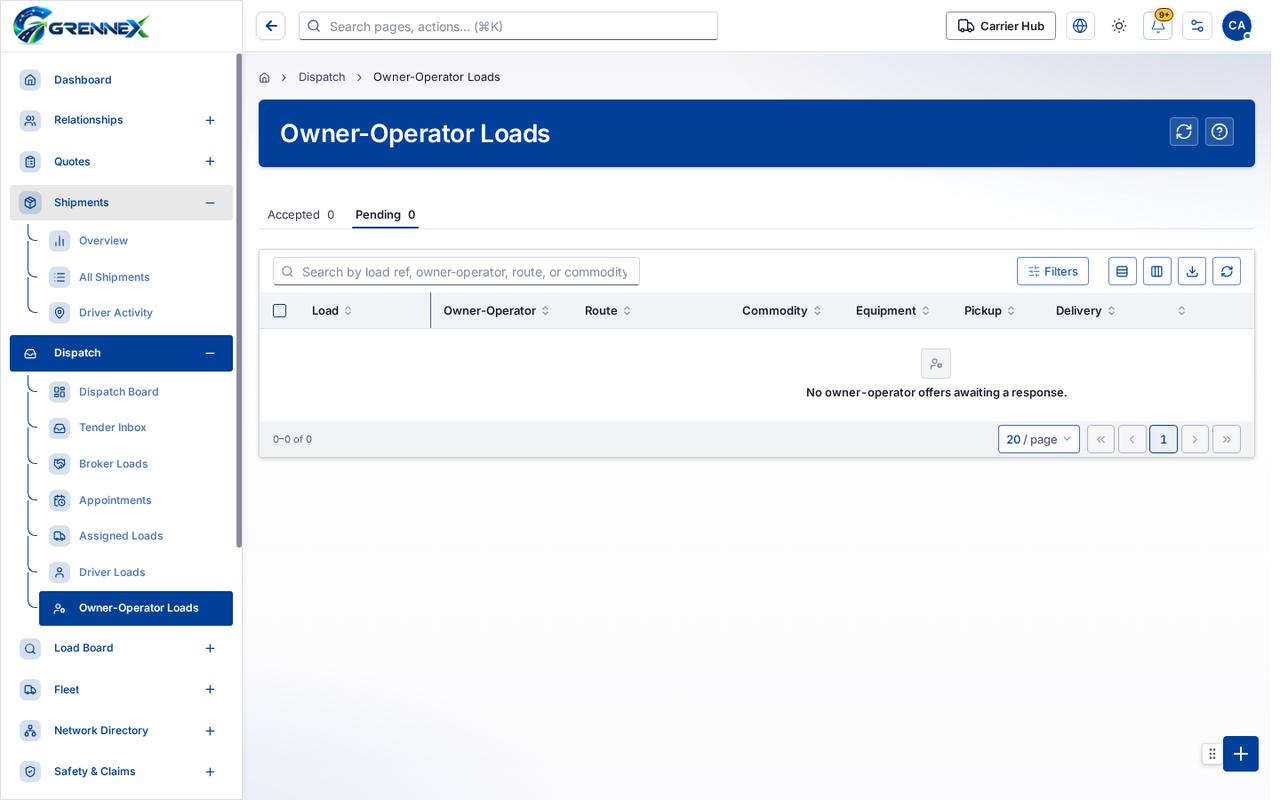Image resolution: width=1280 pixels, height=800 pixels.
Task: Open the CA user avatar menu
Action: click(x=1237, y=26)
